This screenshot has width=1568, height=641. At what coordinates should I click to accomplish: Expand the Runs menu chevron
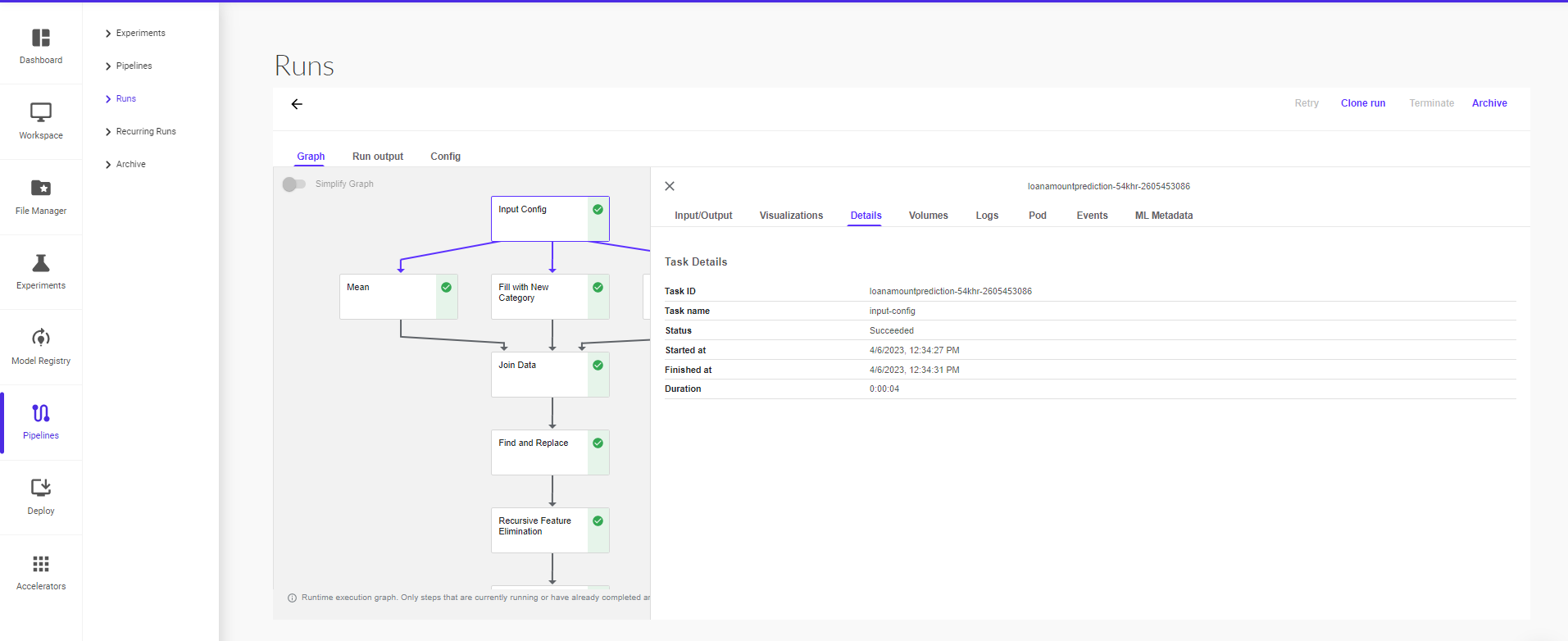108,99
